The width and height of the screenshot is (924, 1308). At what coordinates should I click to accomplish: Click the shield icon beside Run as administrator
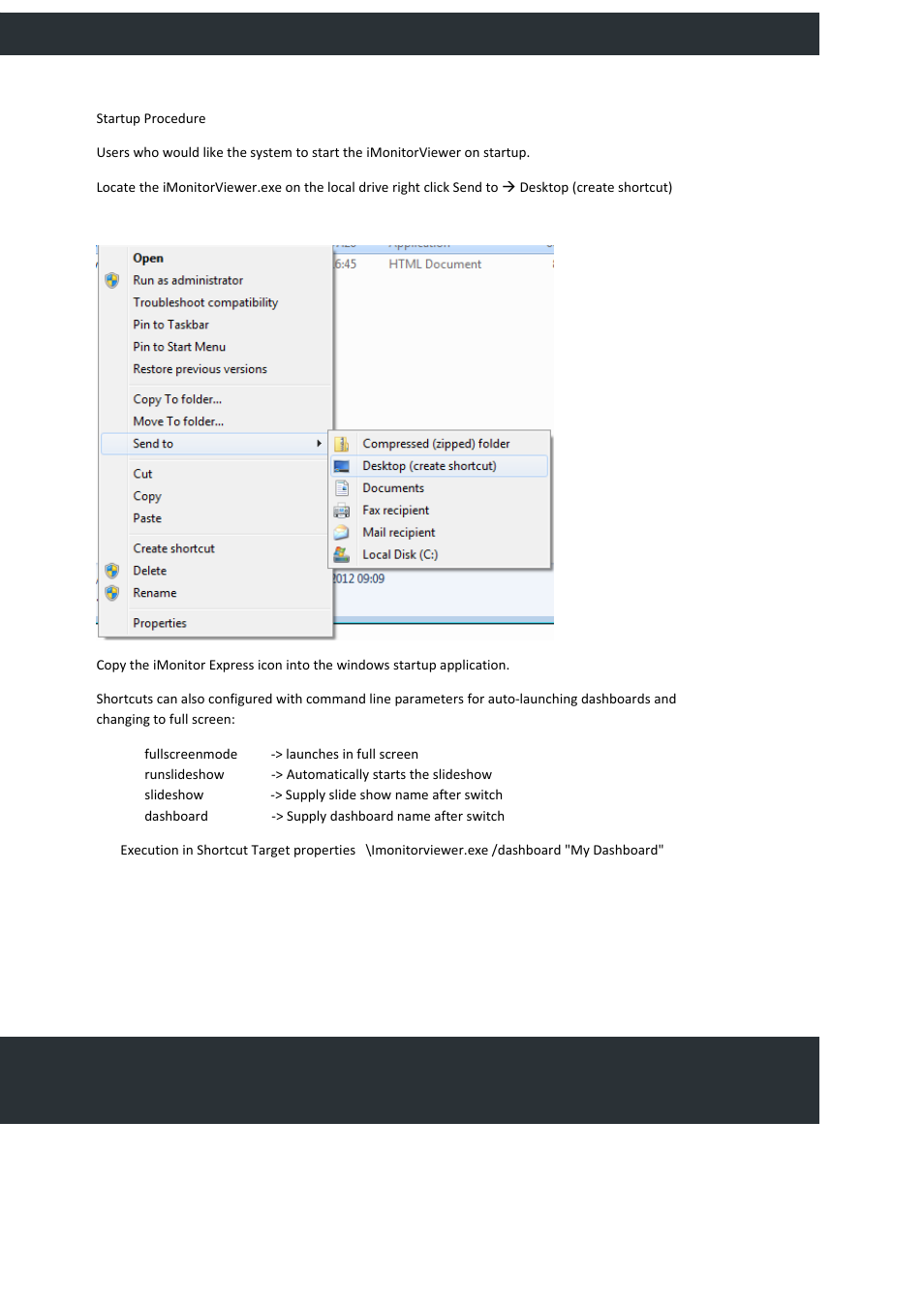pyautogui.click(x=112, y=280)
